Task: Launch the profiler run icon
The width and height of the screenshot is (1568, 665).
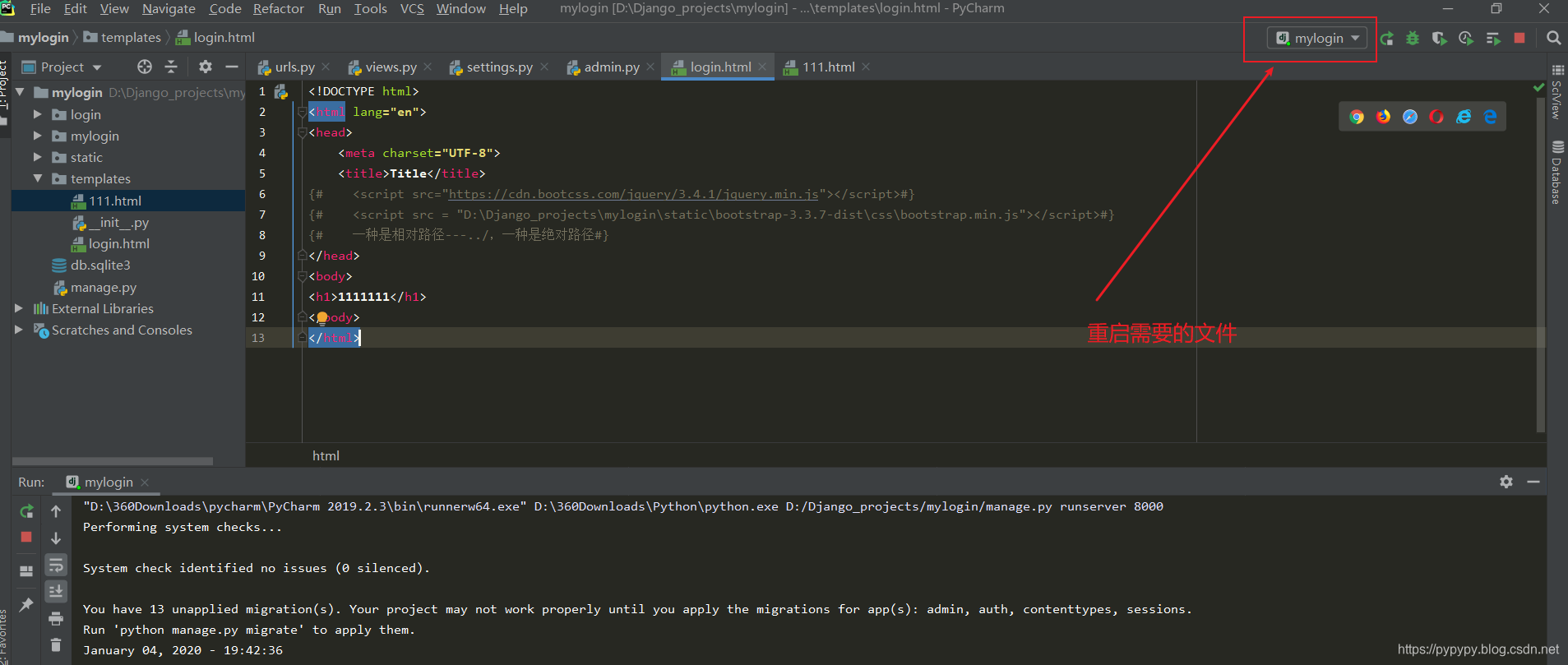Action: tap(1466, 39)
